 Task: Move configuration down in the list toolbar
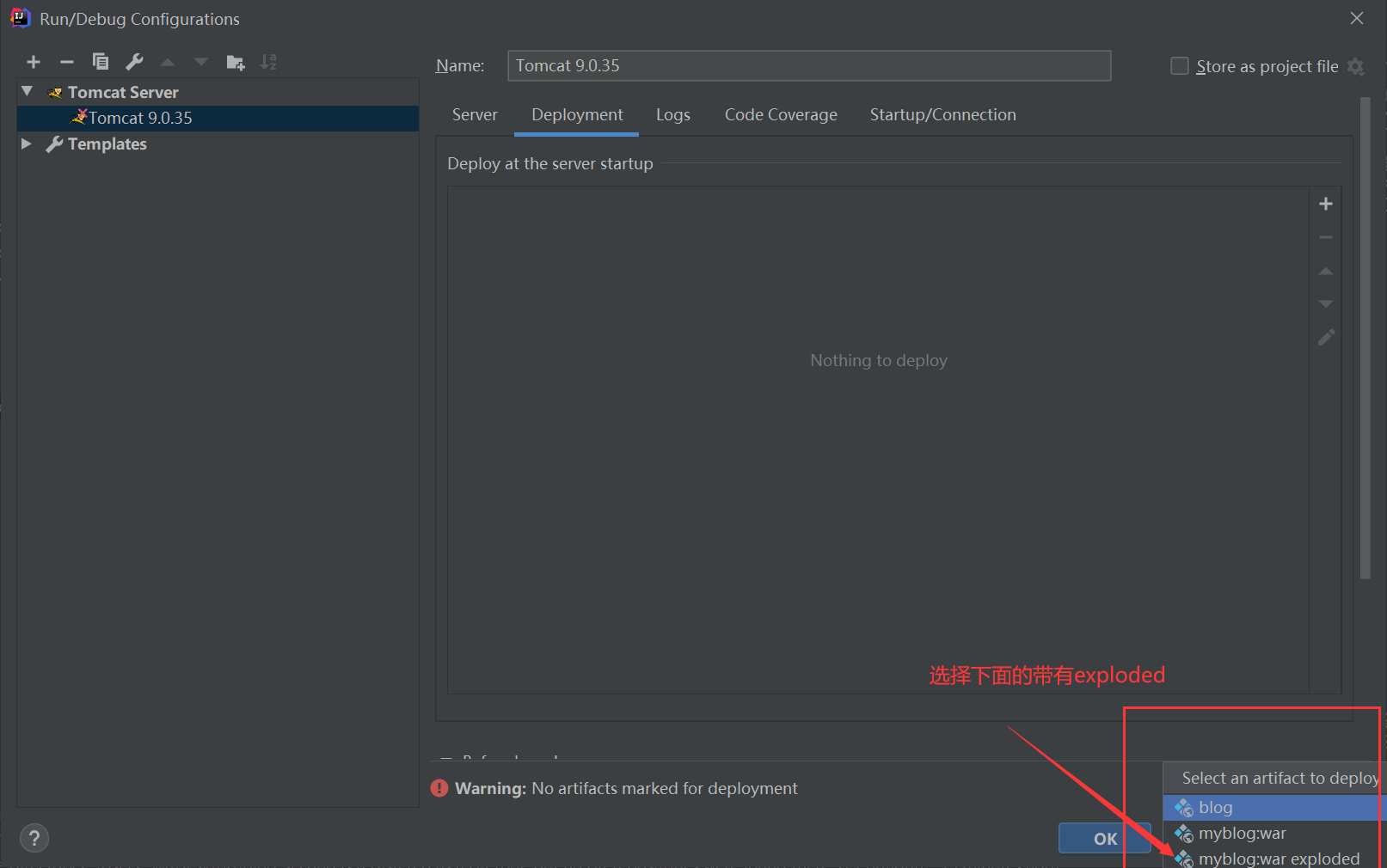(201, 62)
